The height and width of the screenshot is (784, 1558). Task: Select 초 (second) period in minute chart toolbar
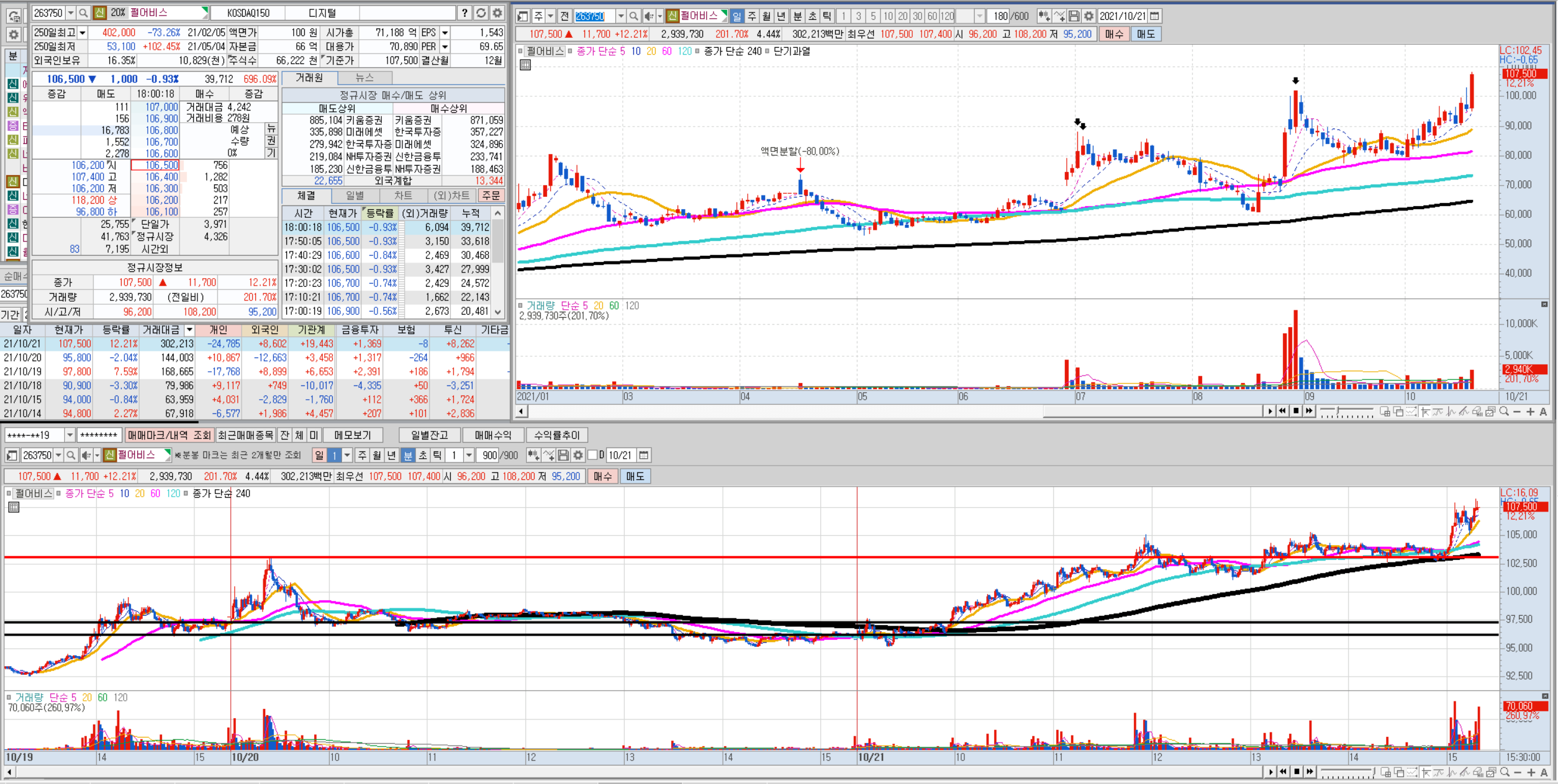click(423, 456)
